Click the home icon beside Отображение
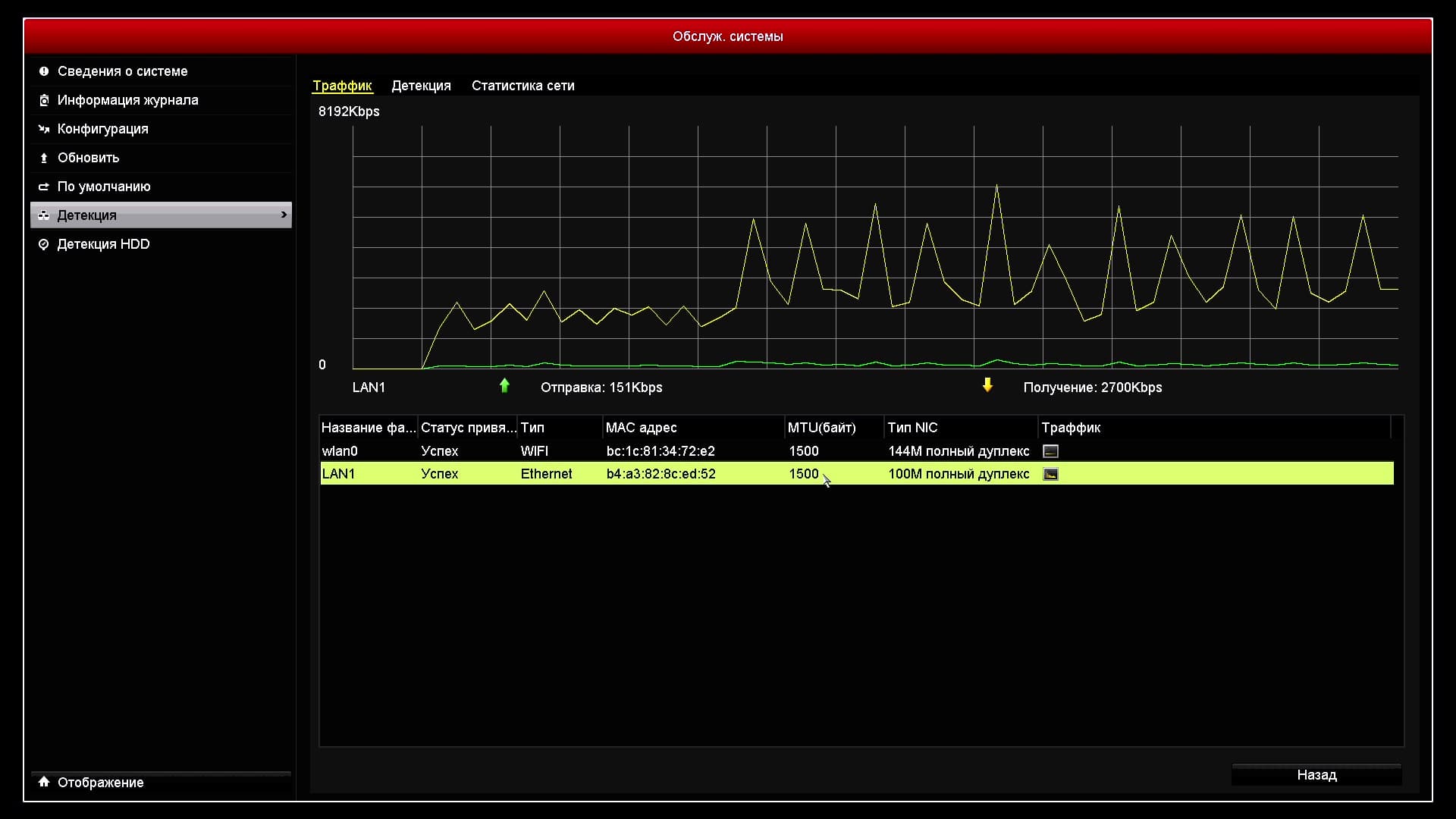The image size is (1456, 819). coord(44,782)
